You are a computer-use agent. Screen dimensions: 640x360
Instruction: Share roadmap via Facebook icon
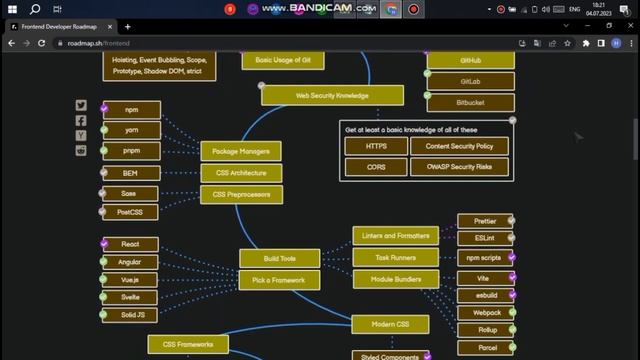(x=81, y=120)
